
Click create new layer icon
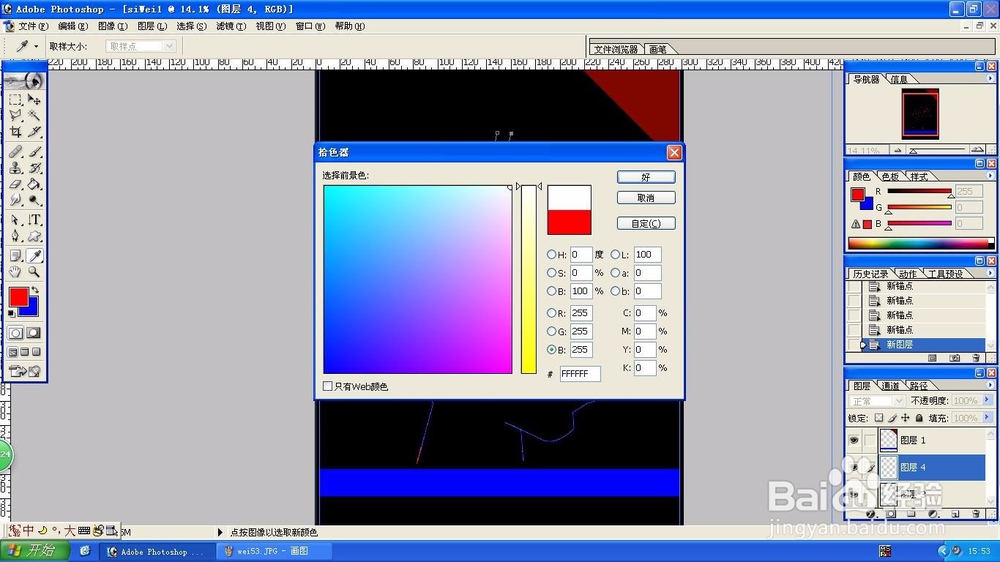point(955,514)
